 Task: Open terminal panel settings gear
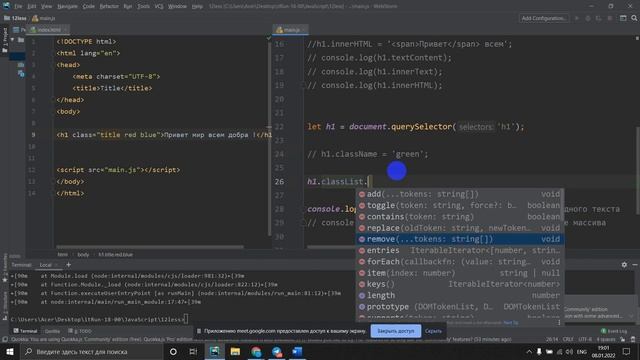pos(624,265)
